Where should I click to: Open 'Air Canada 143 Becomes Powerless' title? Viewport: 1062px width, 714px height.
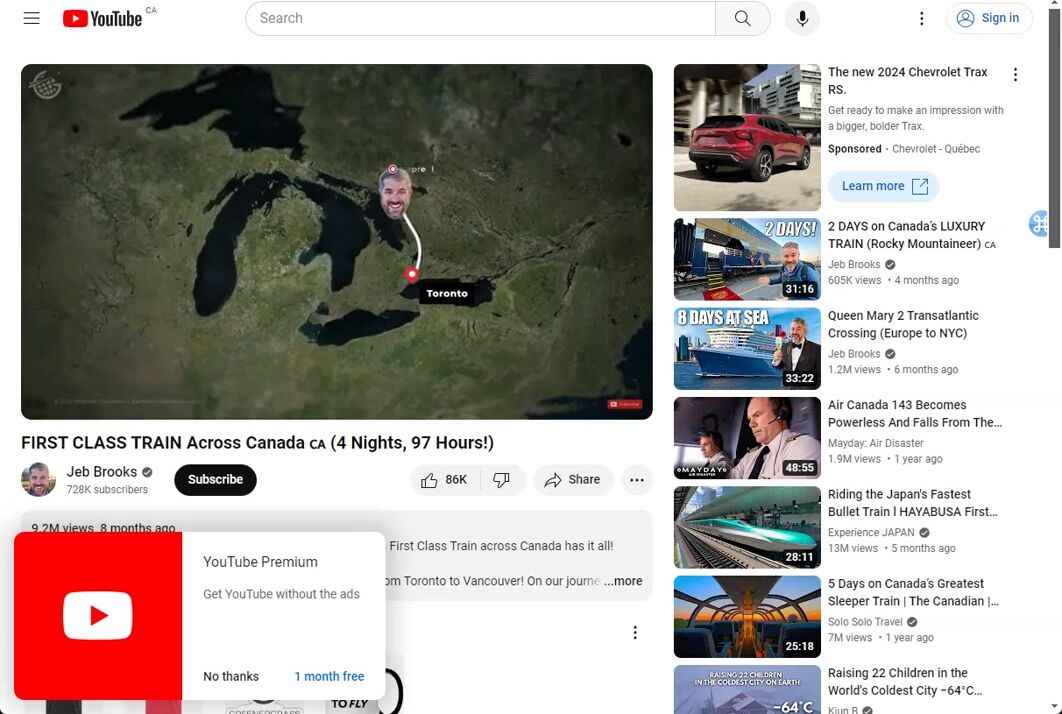pyautogui.click(x=914, y=414)
